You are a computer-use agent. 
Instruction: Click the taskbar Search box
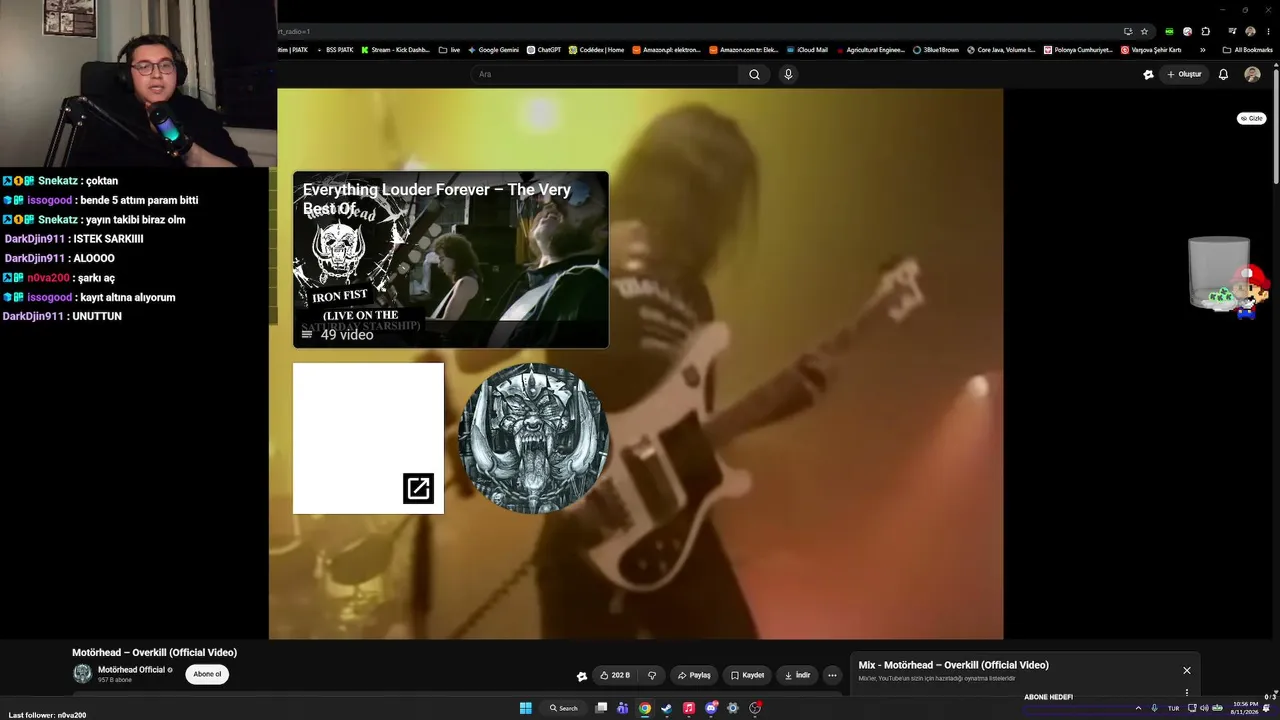pyautogui.click(x=564, y=708)
